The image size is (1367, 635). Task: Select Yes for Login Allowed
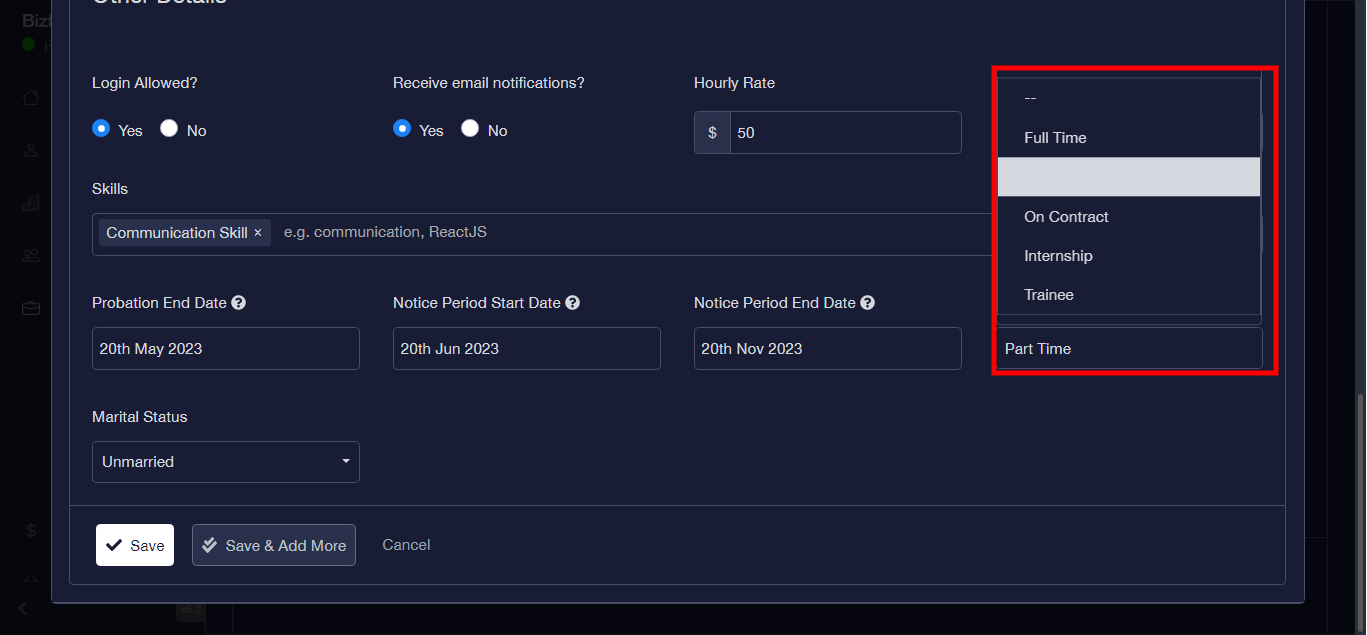pos(101,128)
